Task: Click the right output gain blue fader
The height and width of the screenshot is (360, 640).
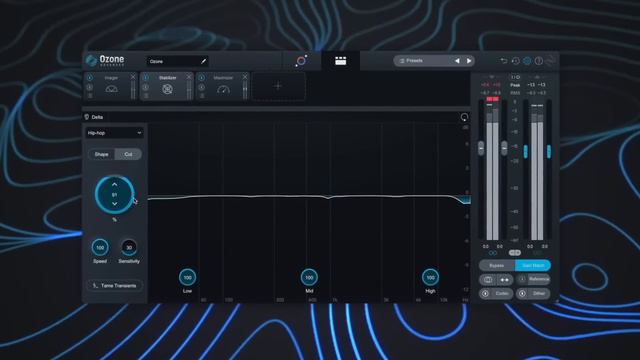Action: coord(549,151)
